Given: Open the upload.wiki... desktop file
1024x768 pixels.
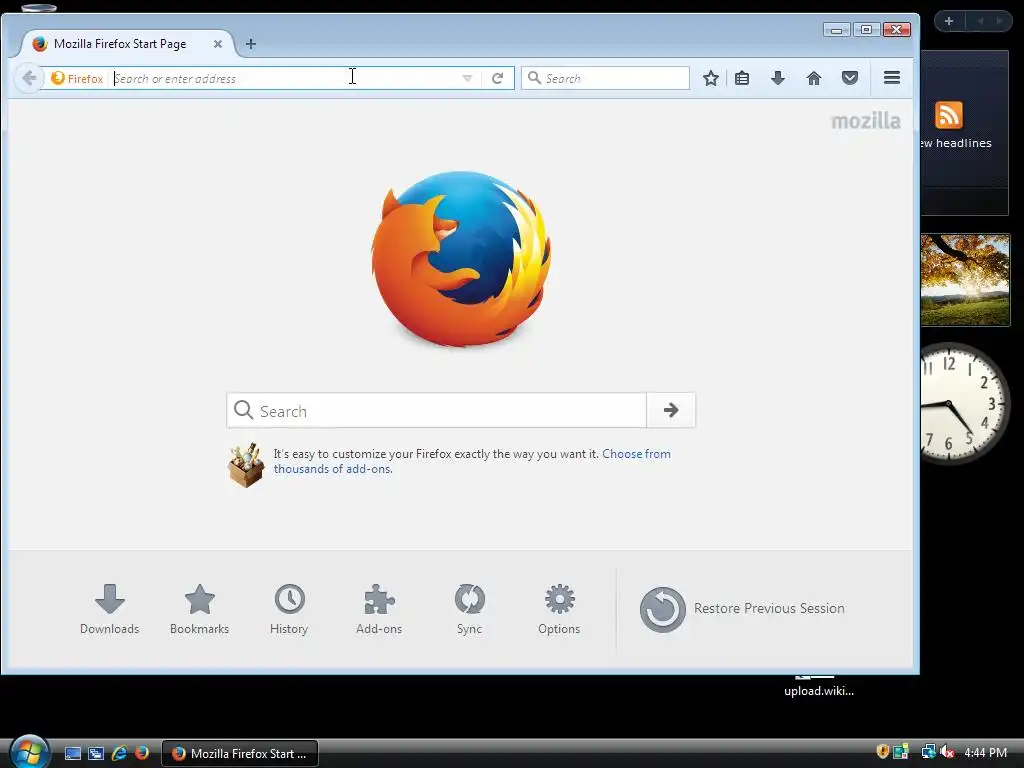Looking at the screenshot, I should pos(819,686).
